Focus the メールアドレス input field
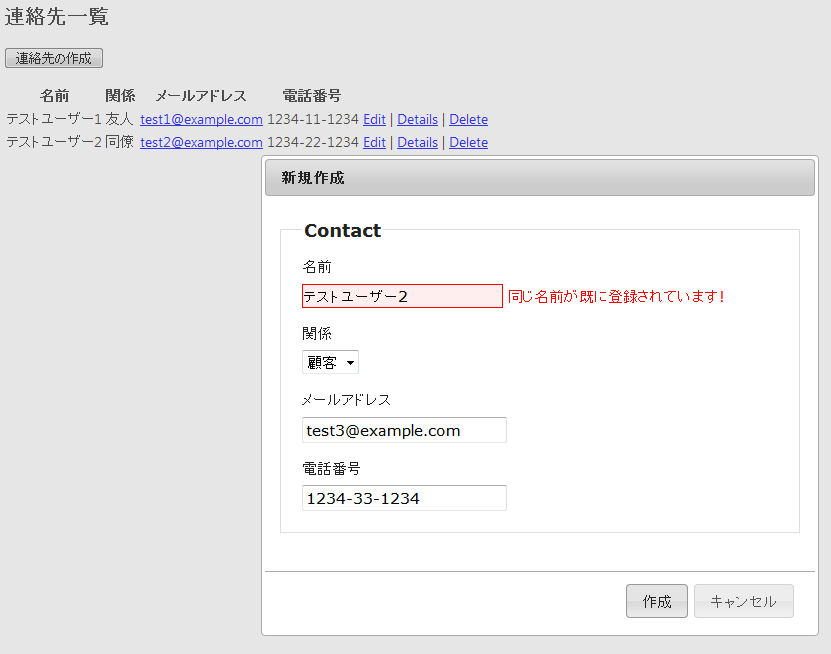 [x=404, y=430]
